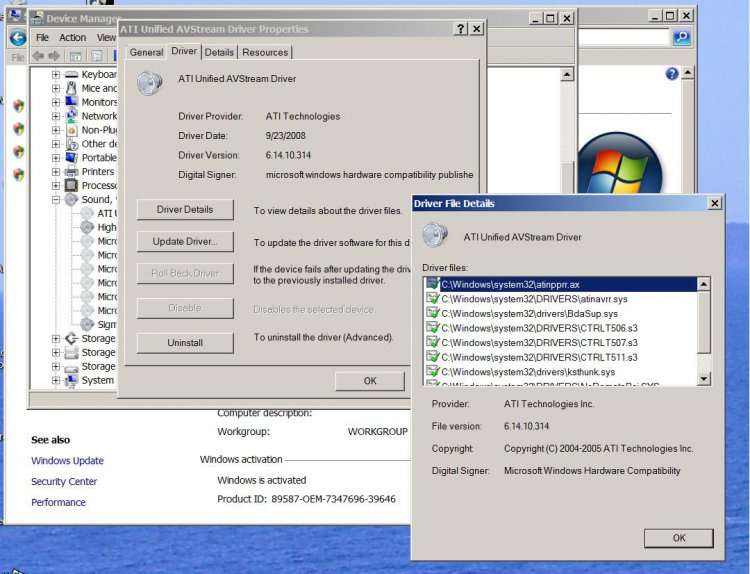Switch to the General tab
Screen dimensions: 750x574
click(146, 52)
